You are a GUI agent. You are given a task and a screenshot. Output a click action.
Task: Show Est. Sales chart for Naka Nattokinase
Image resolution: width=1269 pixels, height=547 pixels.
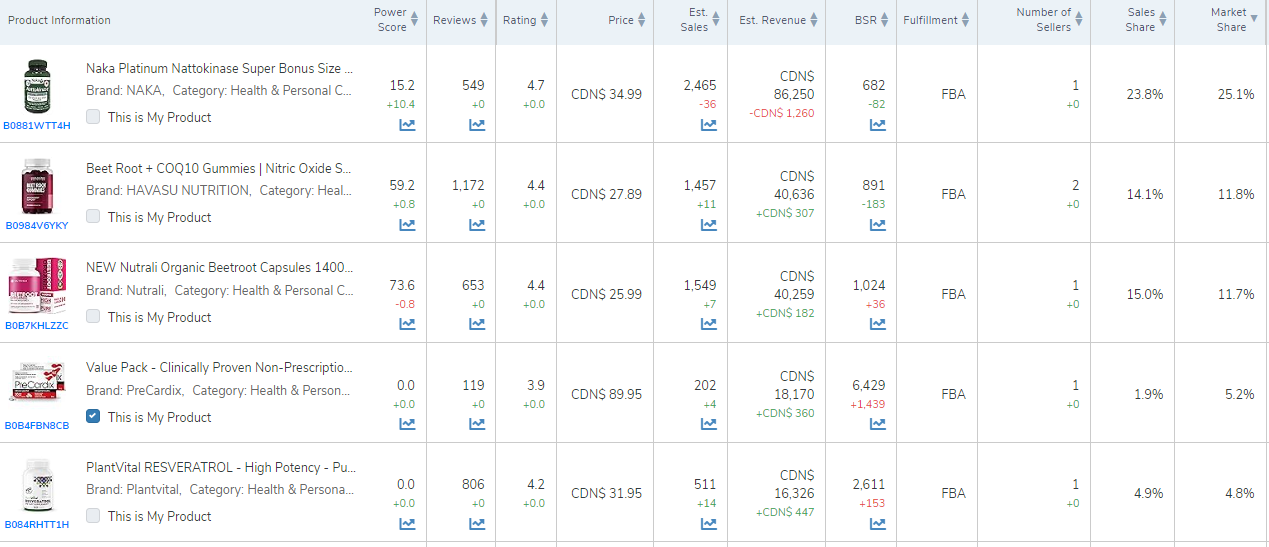coord(708,125)
